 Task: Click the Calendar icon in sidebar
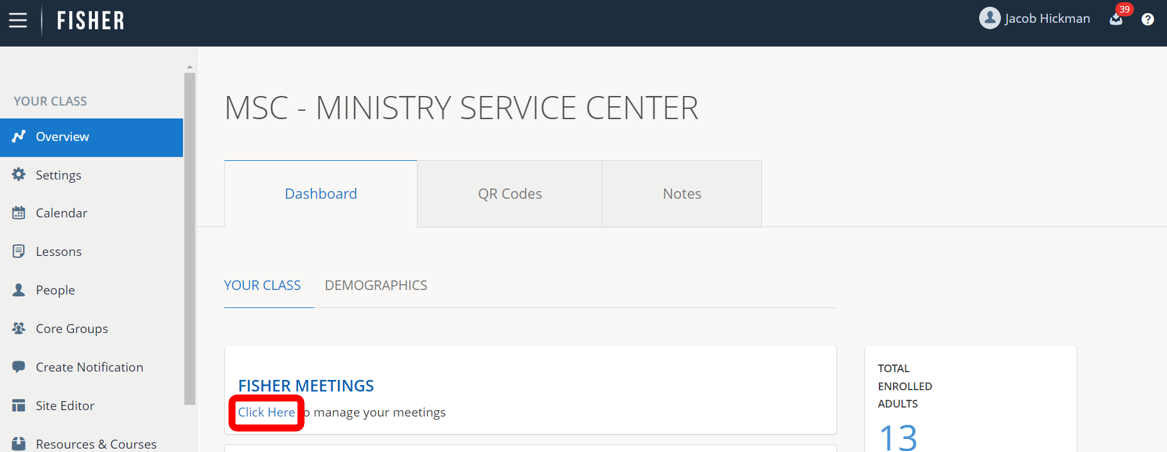click(x=18, y=213)
